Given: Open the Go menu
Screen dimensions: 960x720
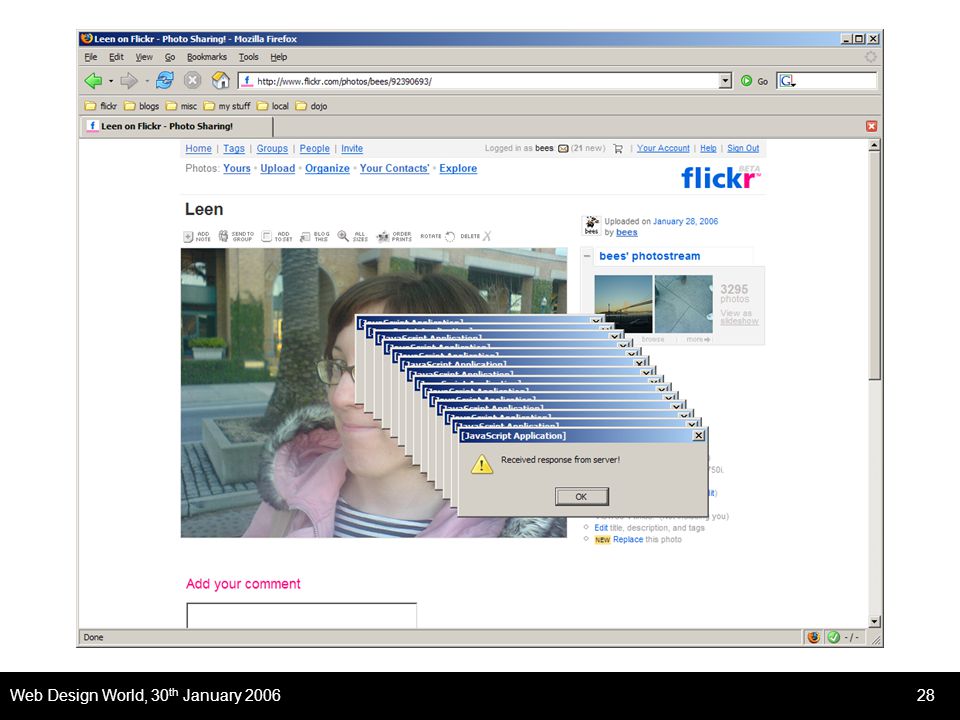Looking at the screenshot, I should click(x=170, y=57).
